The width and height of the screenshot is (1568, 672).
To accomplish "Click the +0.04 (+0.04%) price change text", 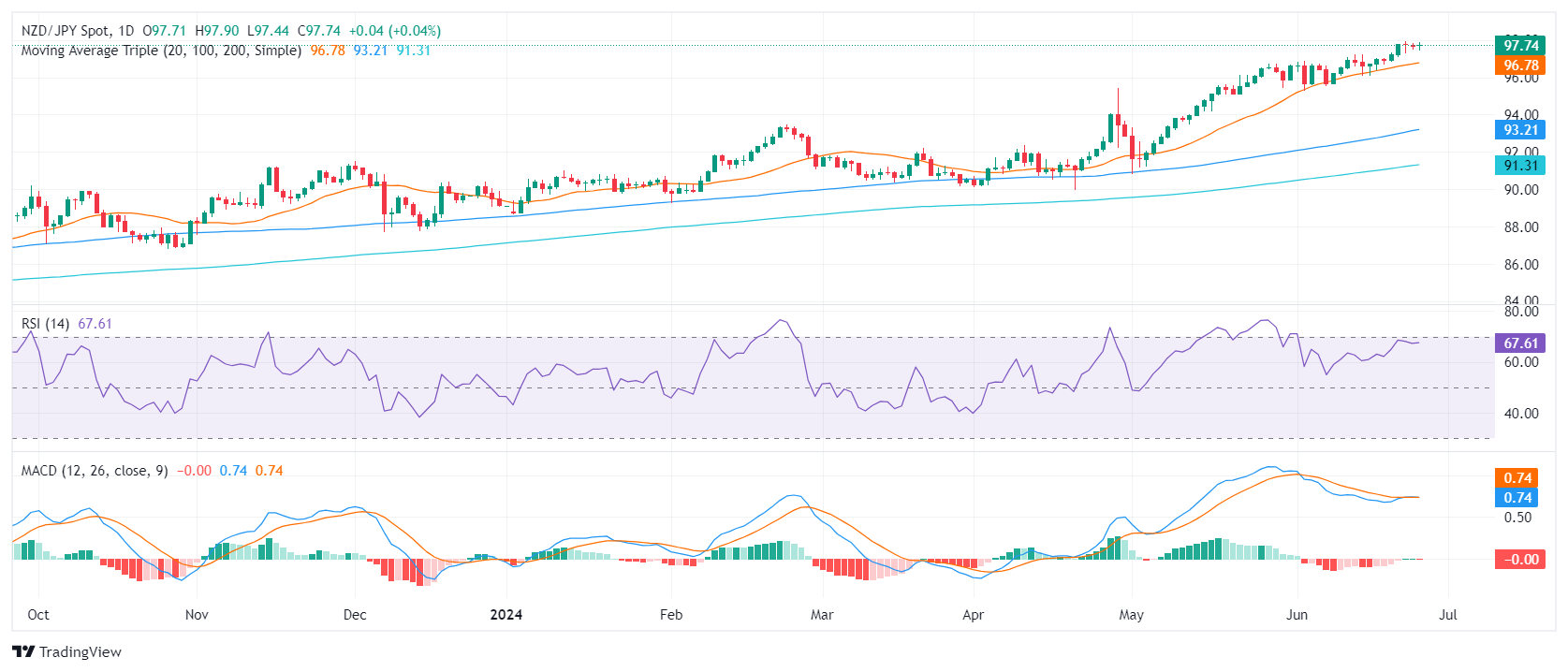I will click(x=394, y=31).
